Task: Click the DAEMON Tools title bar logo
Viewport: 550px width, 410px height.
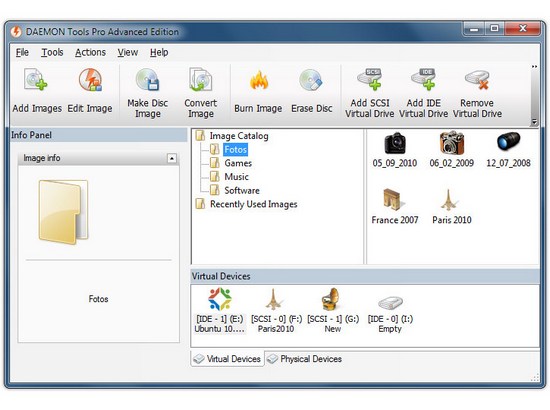Action: click(16, 32)
